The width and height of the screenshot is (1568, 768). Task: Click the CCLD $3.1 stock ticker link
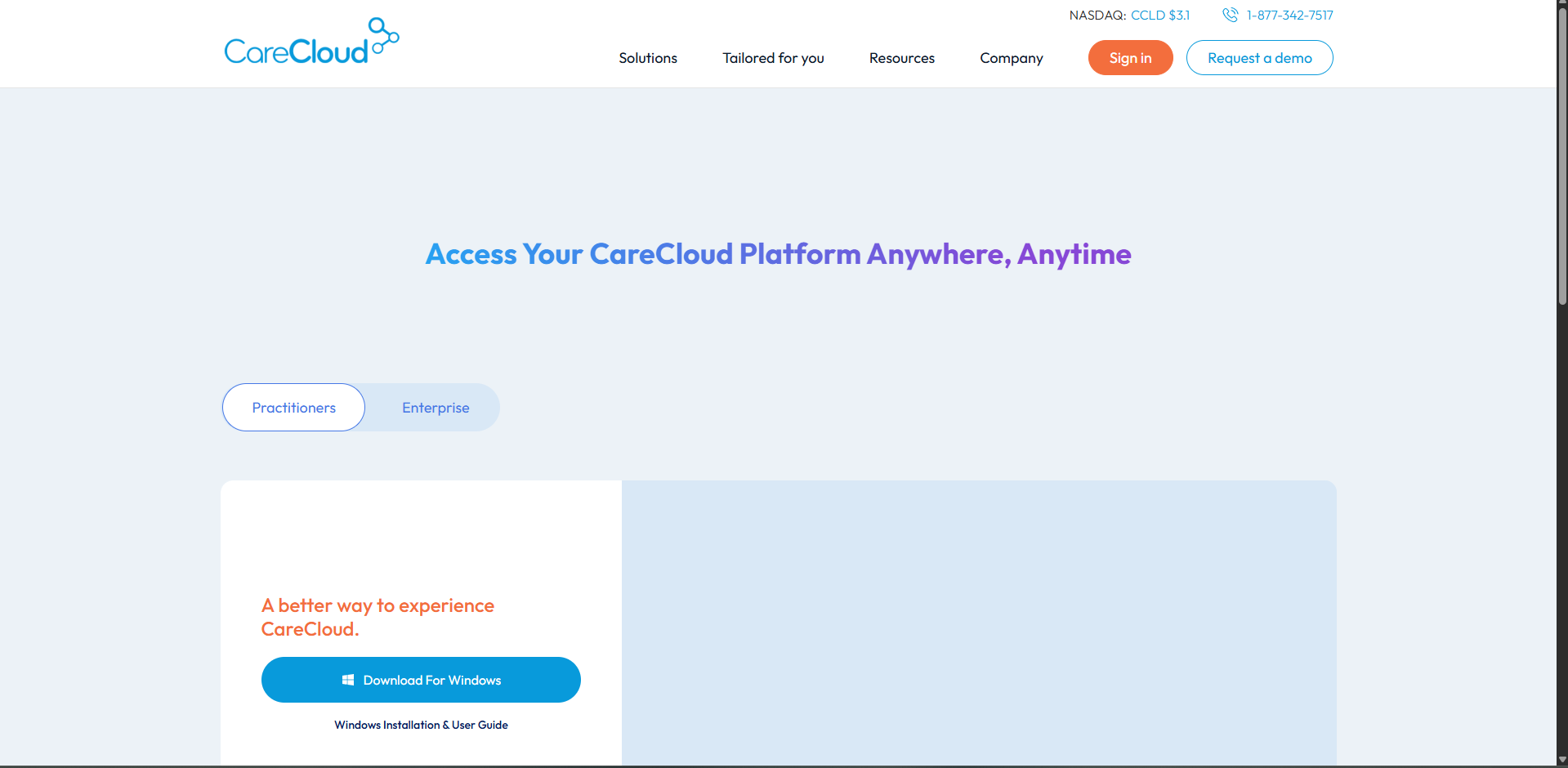click(1160, 15)
